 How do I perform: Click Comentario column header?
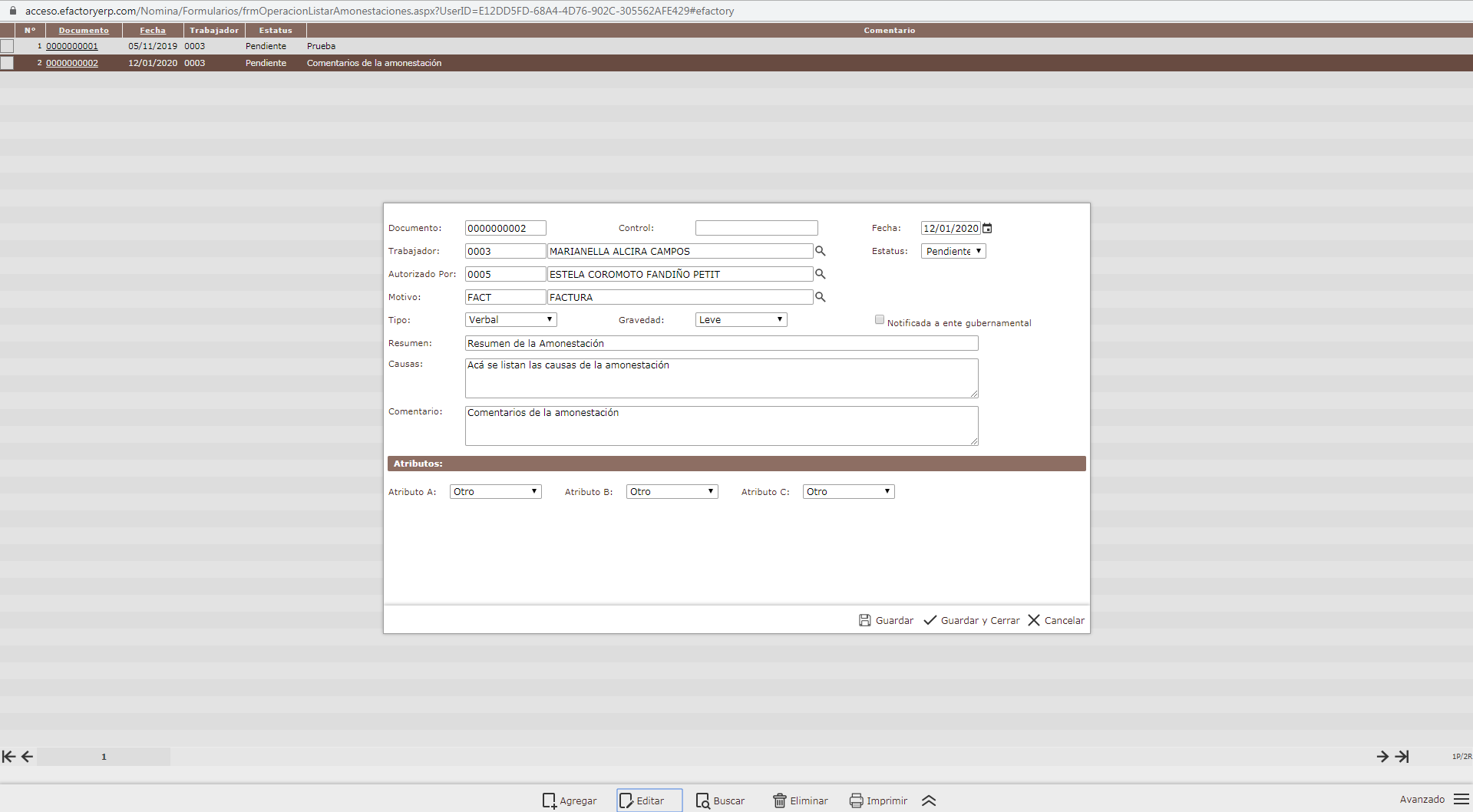point(889,31)
